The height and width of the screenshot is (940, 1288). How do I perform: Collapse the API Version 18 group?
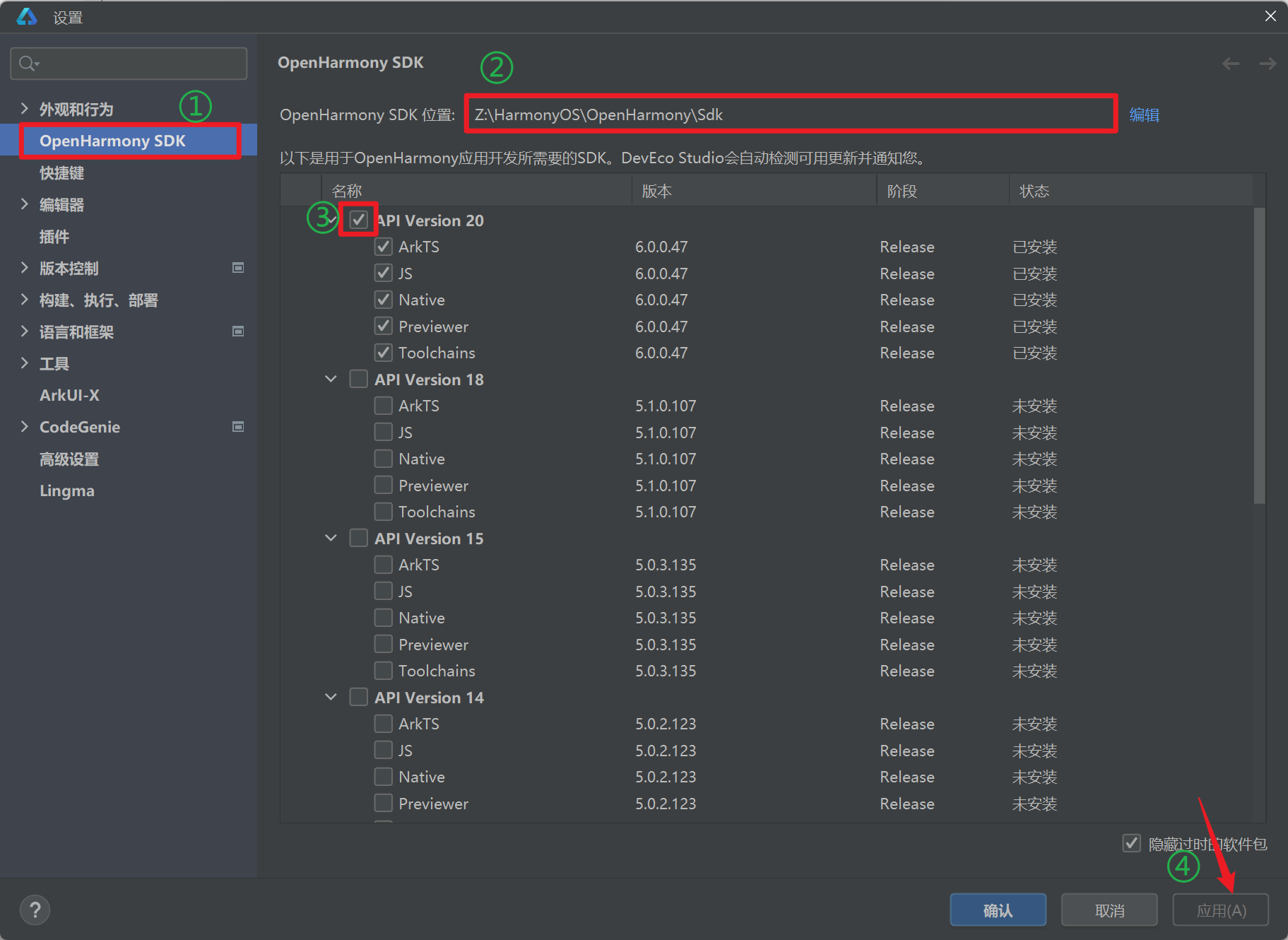(x=331, y=379)
